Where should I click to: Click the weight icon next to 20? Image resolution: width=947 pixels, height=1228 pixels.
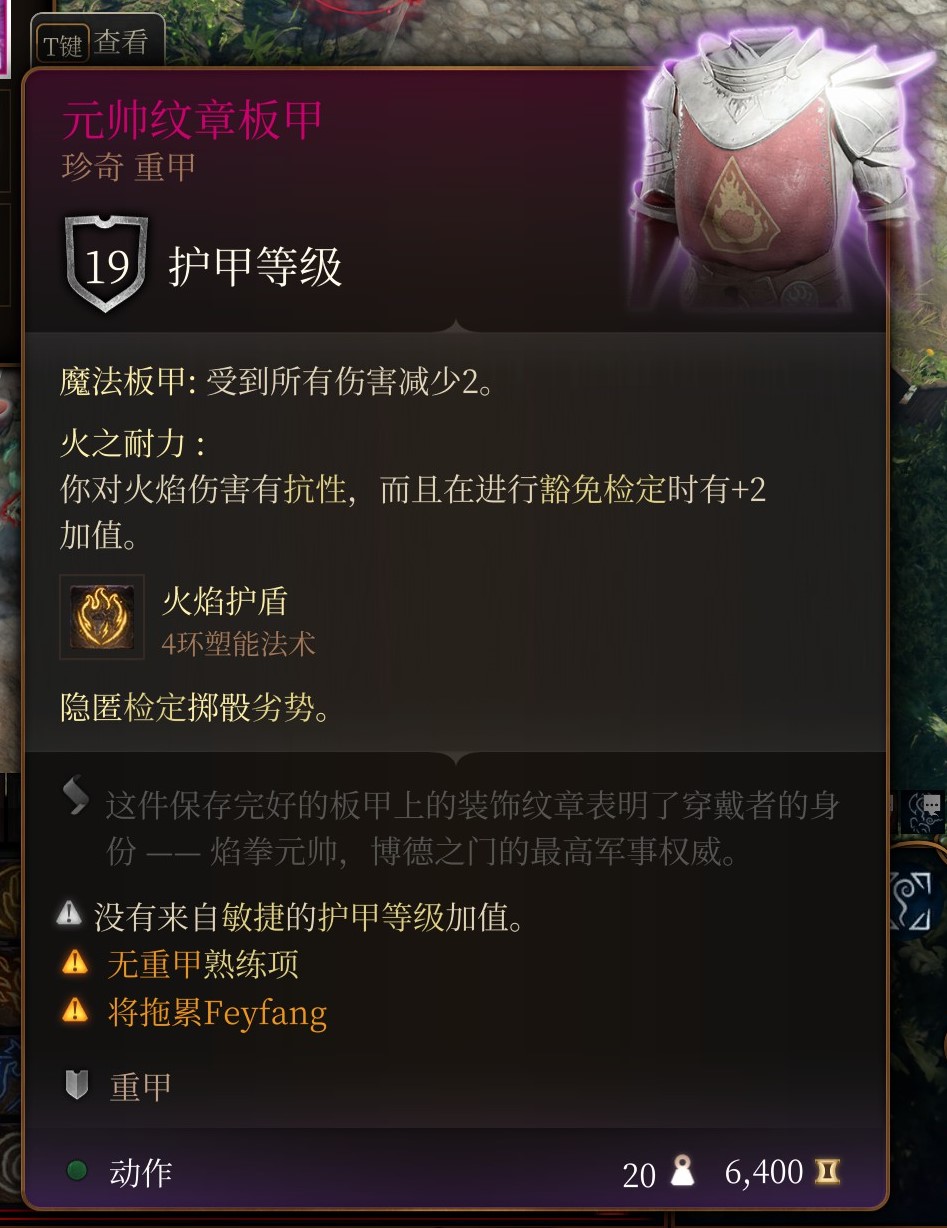point(683,1170)
